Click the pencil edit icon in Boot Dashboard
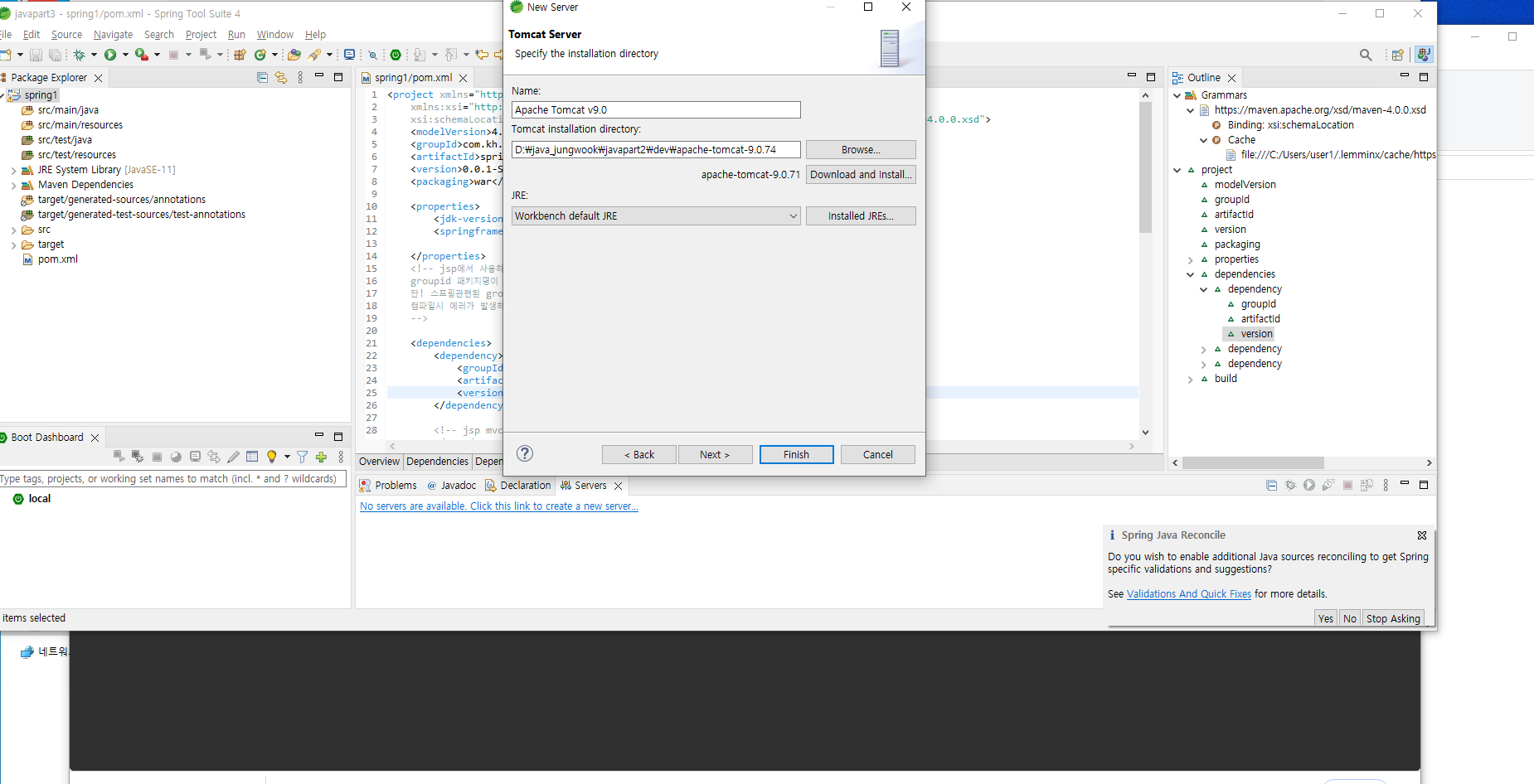1534x784 pixels. pos(233,457)
